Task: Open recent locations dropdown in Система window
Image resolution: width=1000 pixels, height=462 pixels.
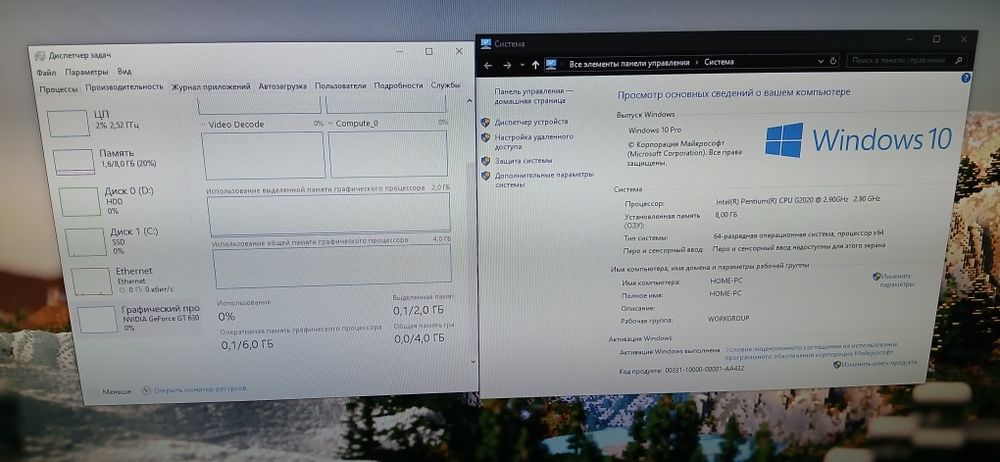Action: [522, 64]
